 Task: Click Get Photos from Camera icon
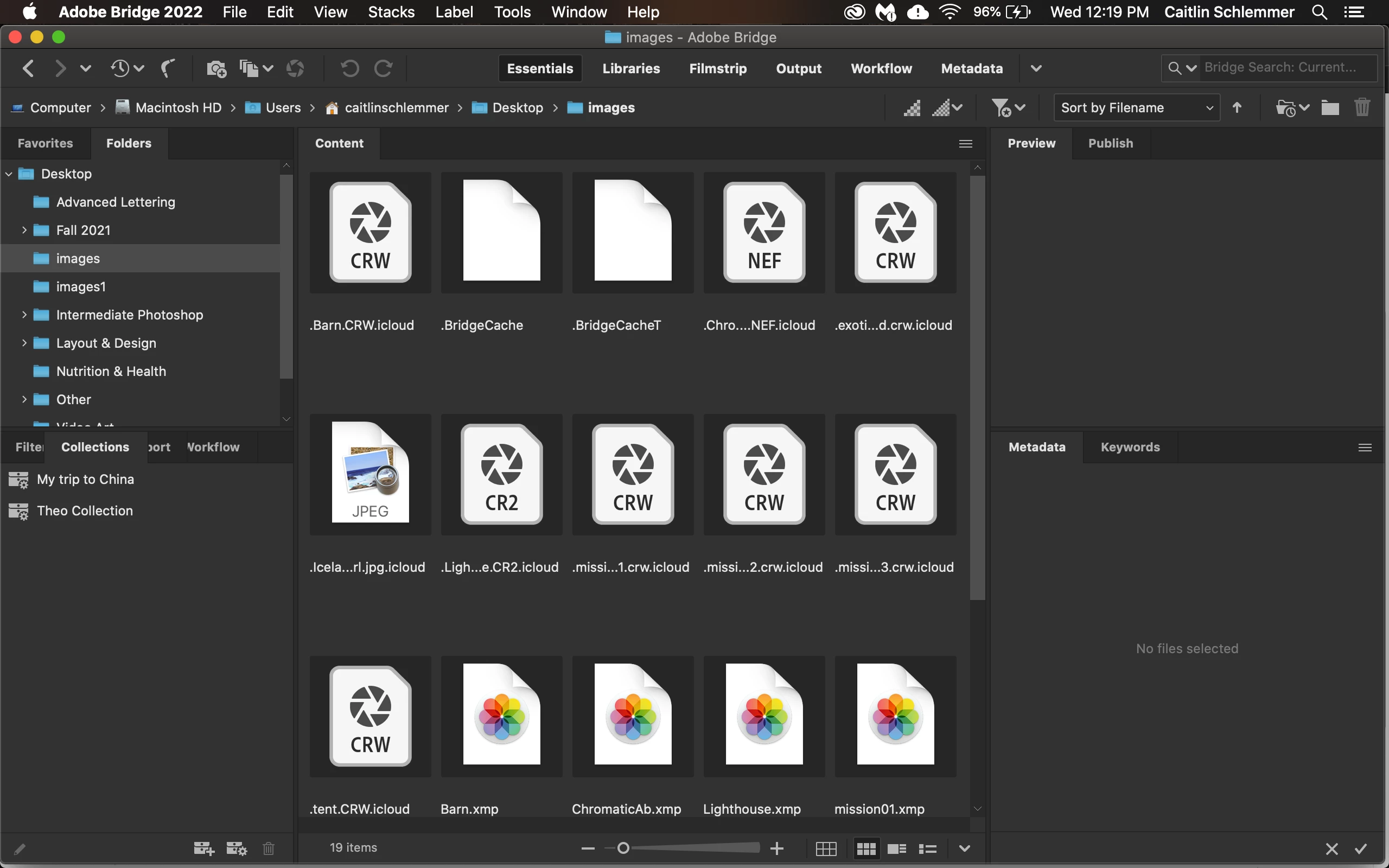216,68
